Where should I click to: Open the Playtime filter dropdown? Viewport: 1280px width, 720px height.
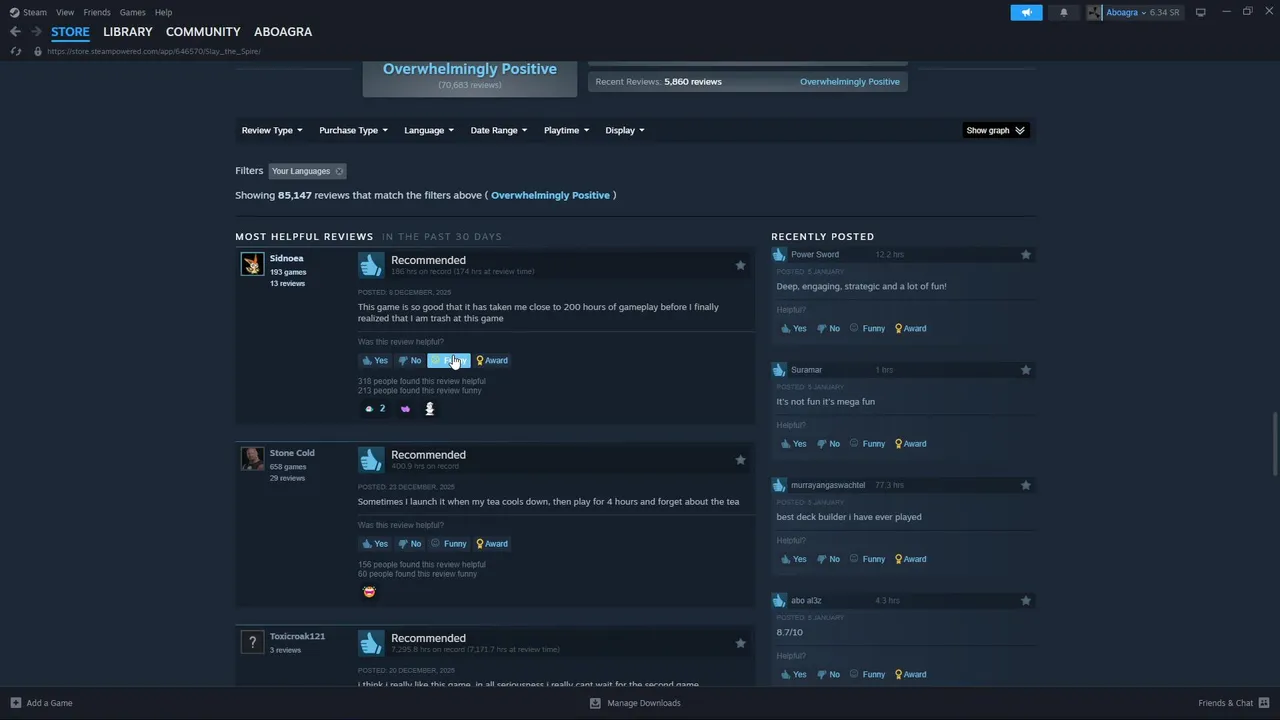pyautogui.click(x=566, y=131)
